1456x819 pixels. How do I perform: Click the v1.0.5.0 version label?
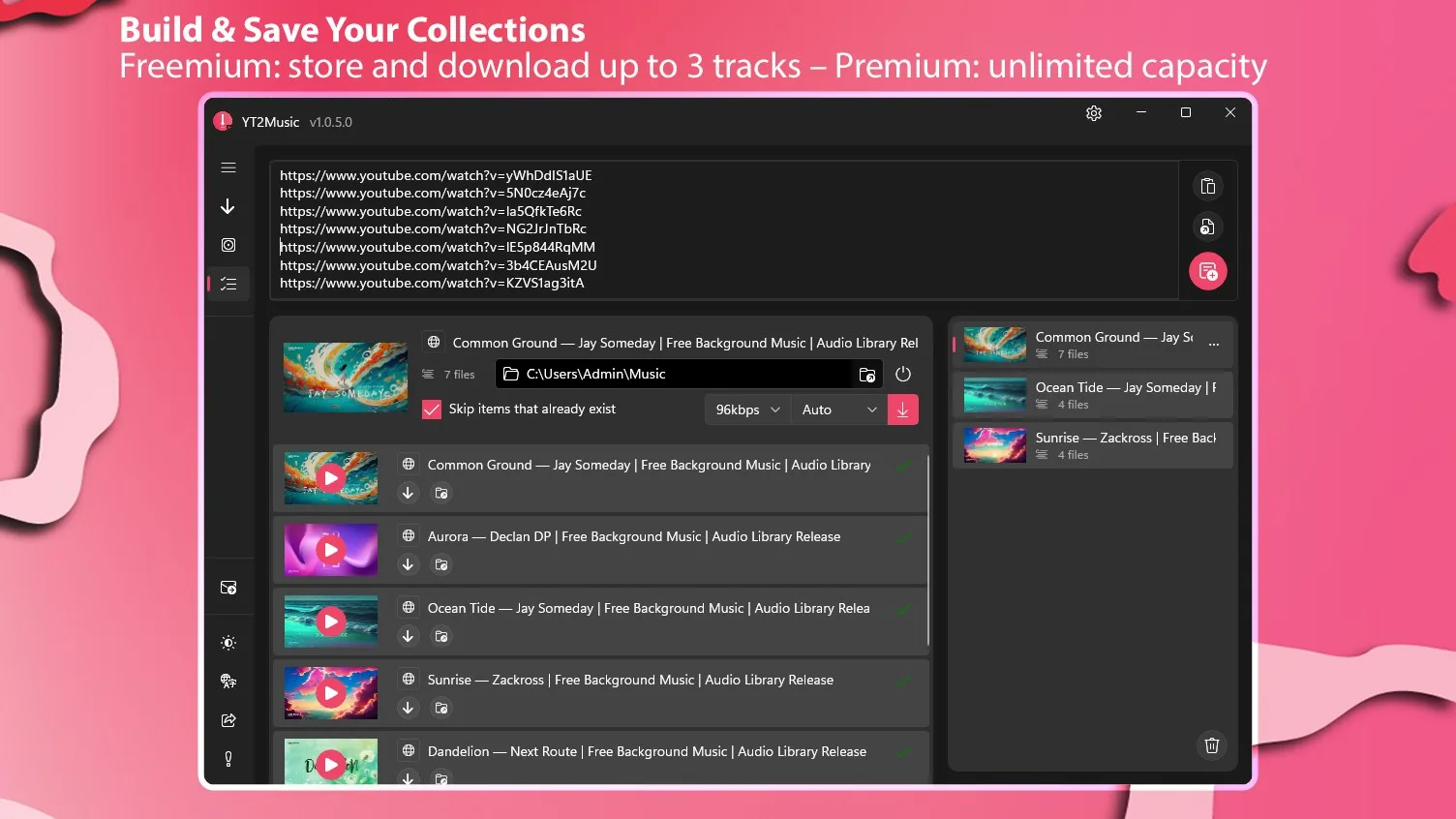(331, 122)
